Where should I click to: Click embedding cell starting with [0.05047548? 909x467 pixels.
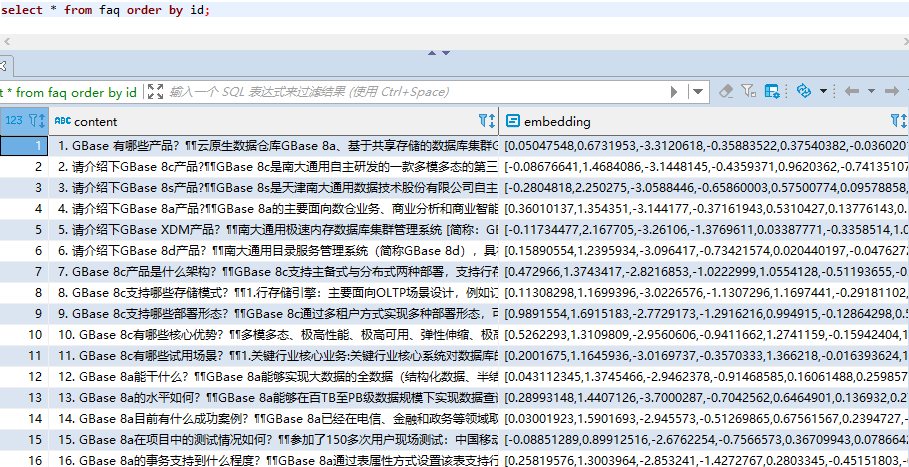[x=704, y=145]
